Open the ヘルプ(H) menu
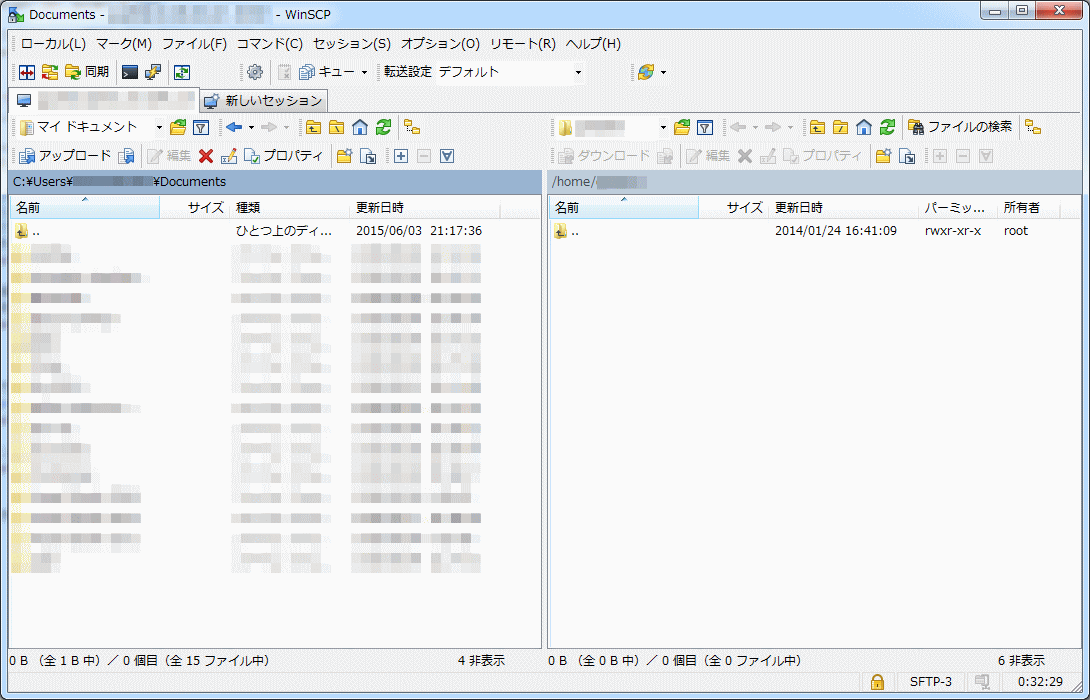Viewport: 1090px width, 700px height. 593,44
